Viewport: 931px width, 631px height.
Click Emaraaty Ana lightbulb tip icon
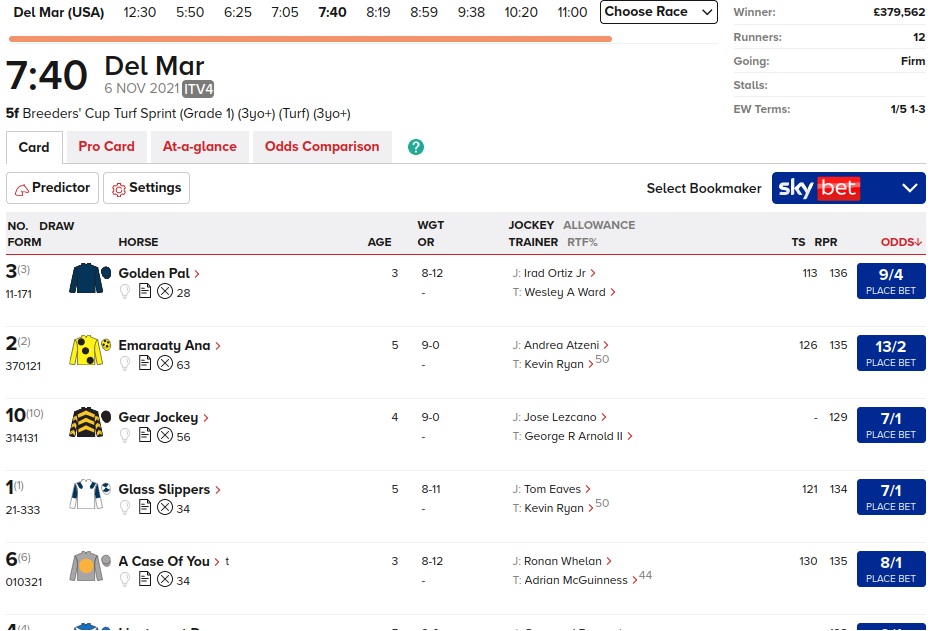125,363
